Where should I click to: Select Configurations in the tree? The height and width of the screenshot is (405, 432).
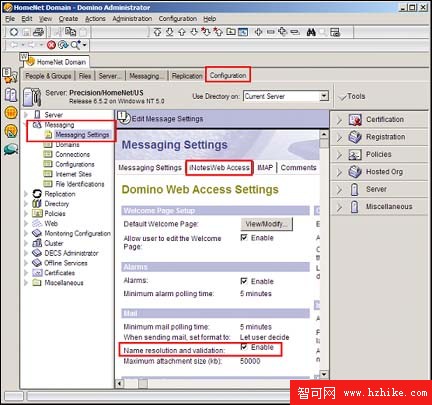(x=75, y=164)
